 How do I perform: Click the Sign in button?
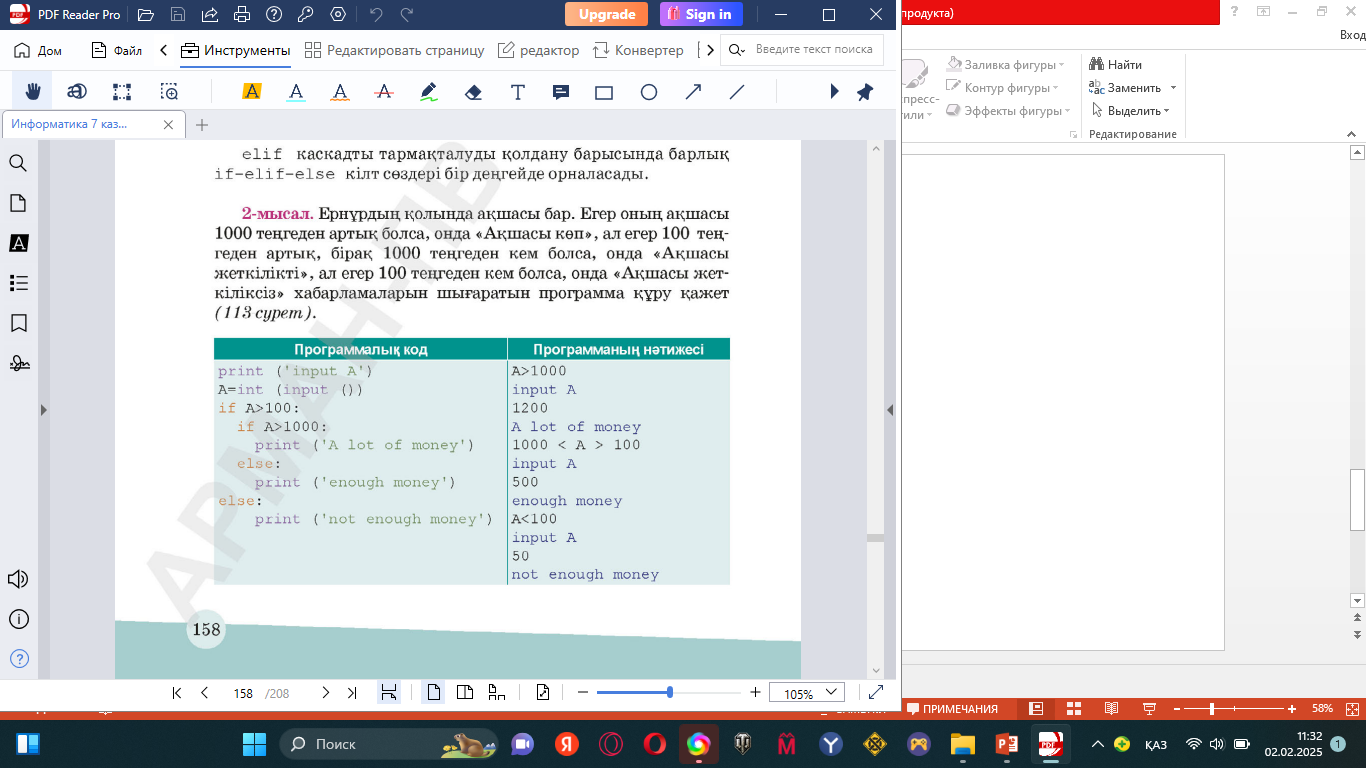click(x=701, y=14)
